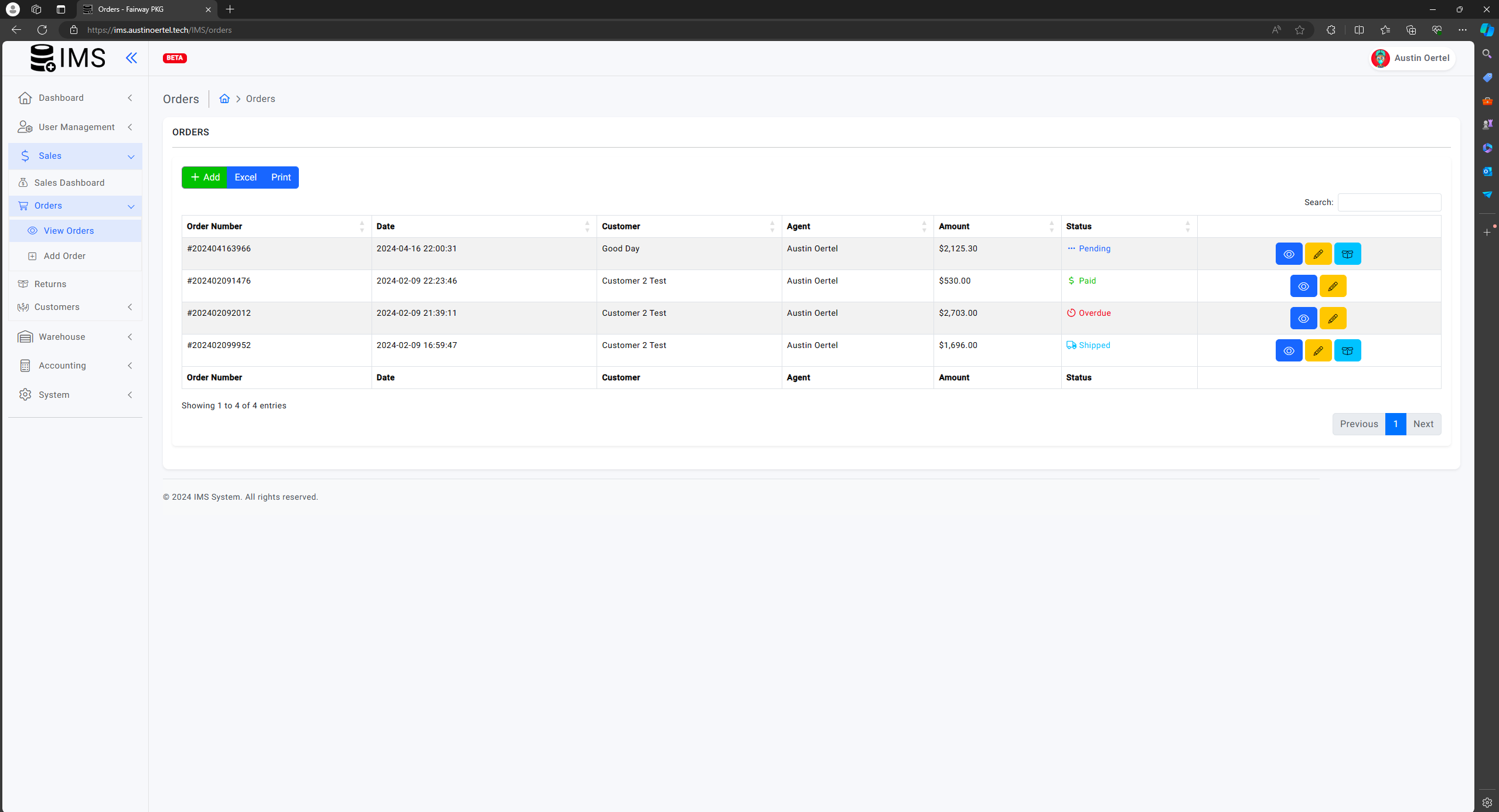This screenshot has height=812, width=1499.
Task: Select Add Order in the sidebar
Action: point(64,255)
